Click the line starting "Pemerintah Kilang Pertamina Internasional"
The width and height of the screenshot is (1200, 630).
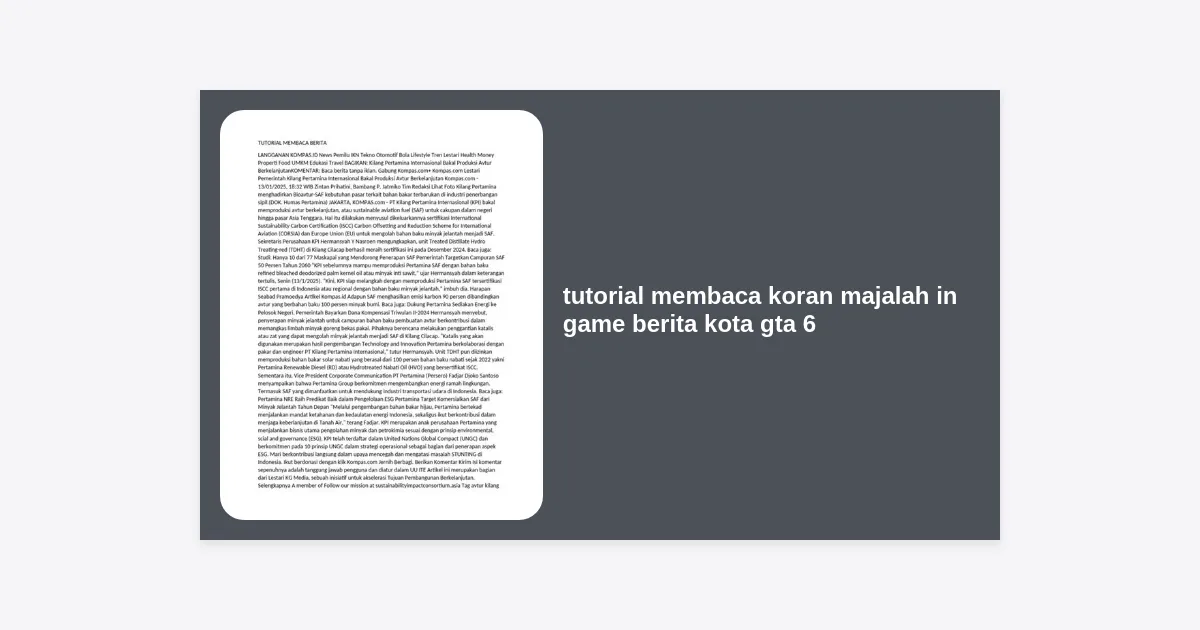[x=368, y=178]
